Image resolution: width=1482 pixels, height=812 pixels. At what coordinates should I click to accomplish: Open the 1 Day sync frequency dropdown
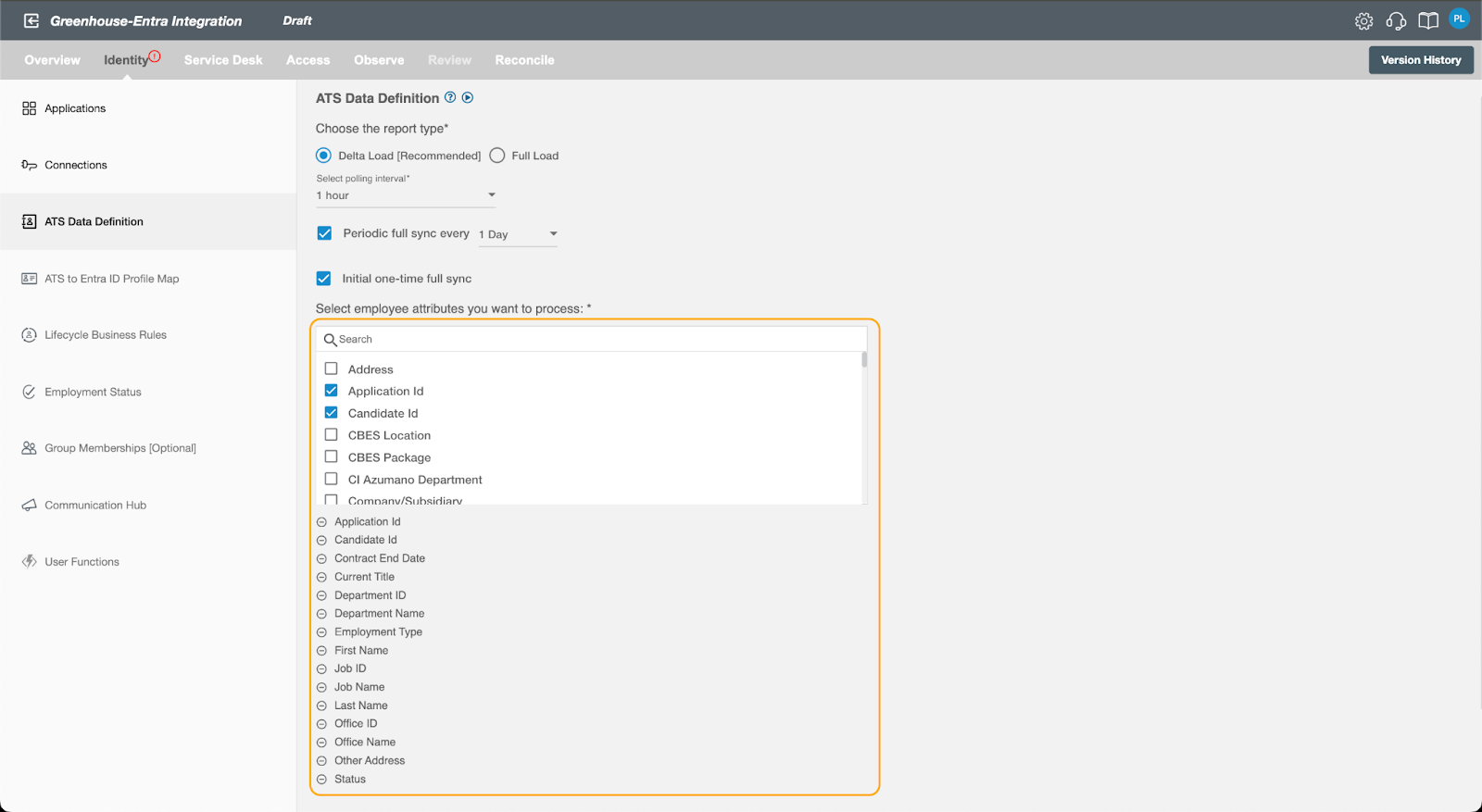[x=518, y=234]
